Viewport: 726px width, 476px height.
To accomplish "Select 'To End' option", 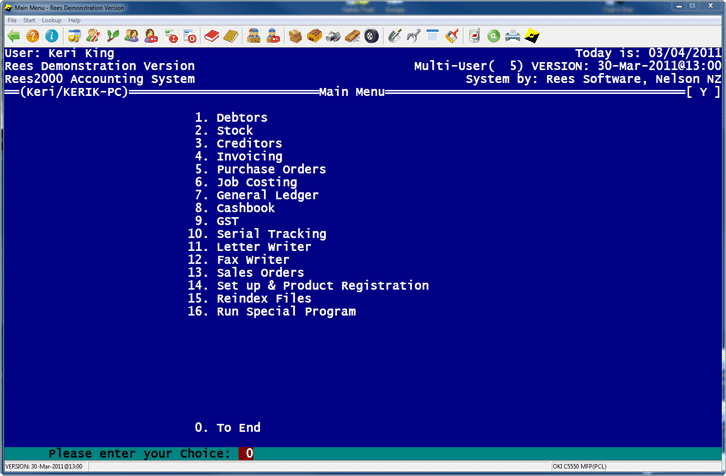I will (x=238, y=427).
